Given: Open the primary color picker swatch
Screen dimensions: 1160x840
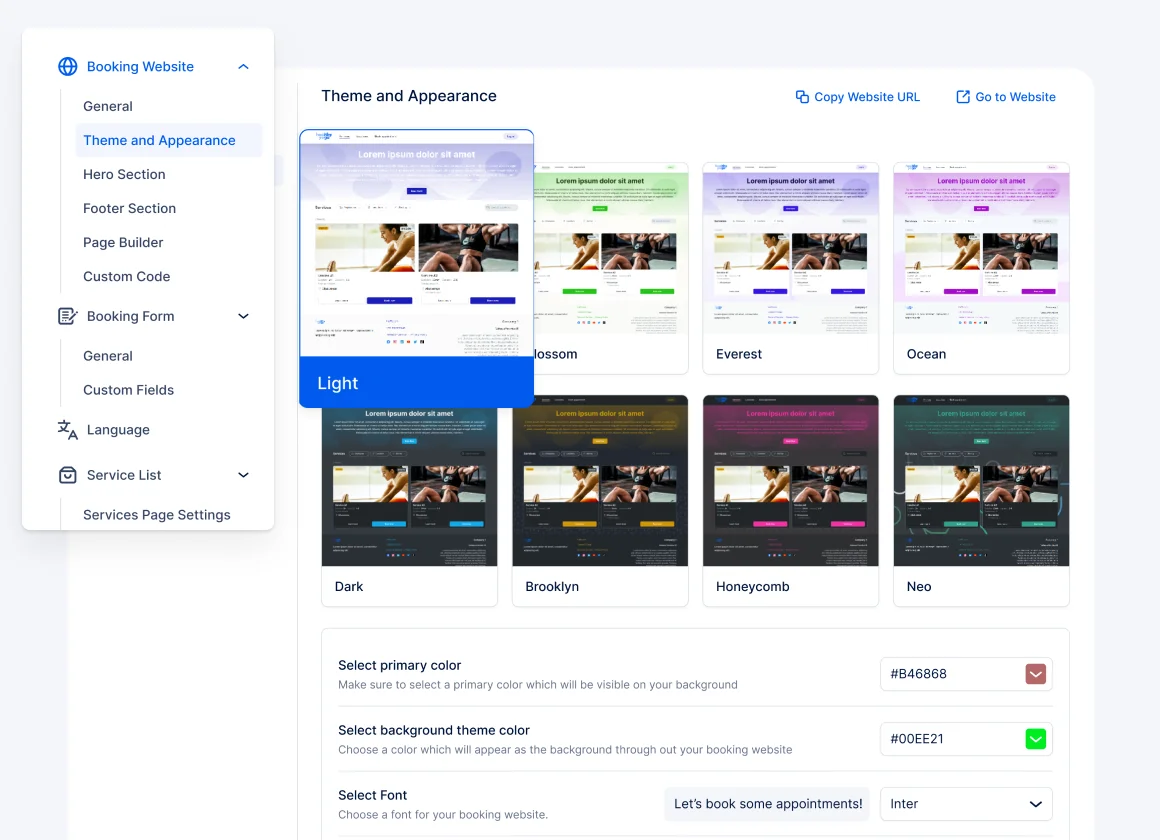Looking at the screenshot, I should [1036, 674].
